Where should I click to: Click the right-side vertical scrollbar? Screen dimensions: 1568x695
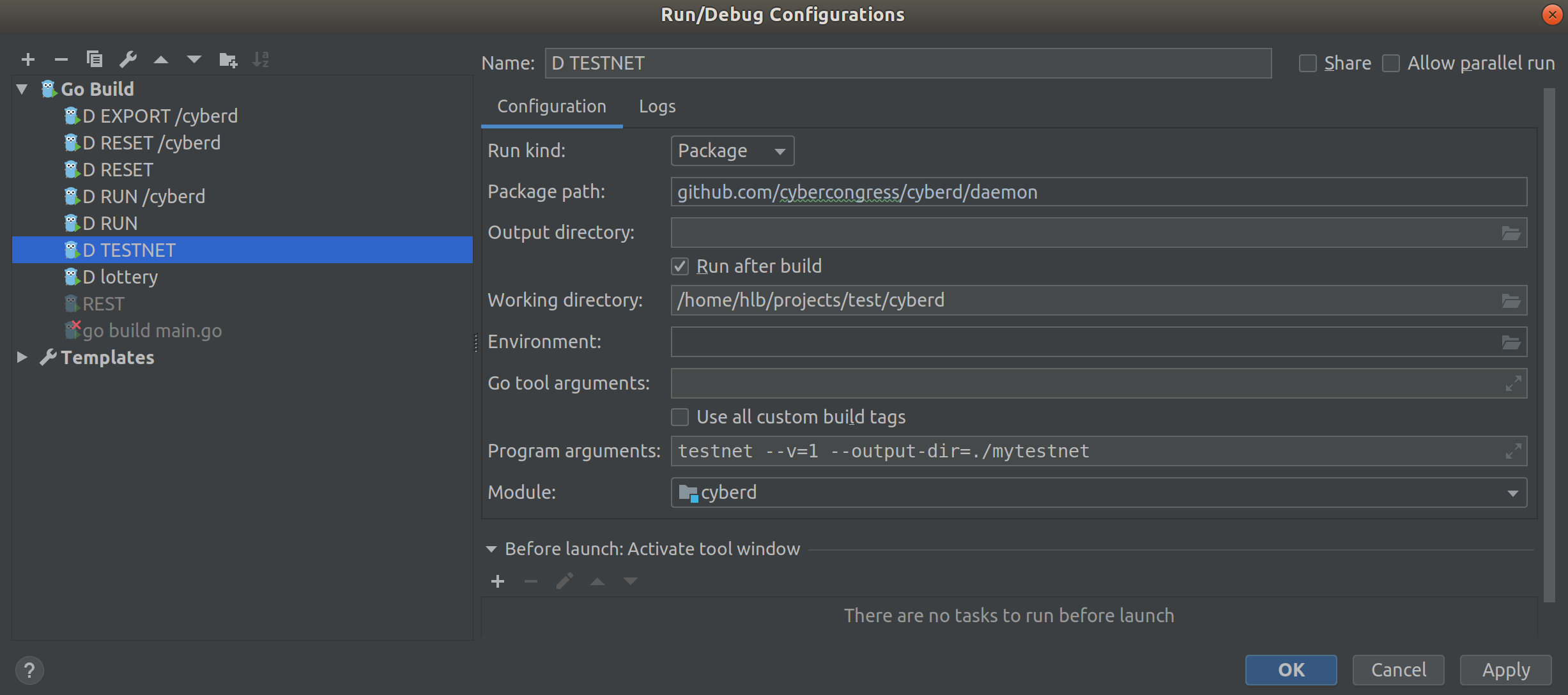(x=1549, y=345)
